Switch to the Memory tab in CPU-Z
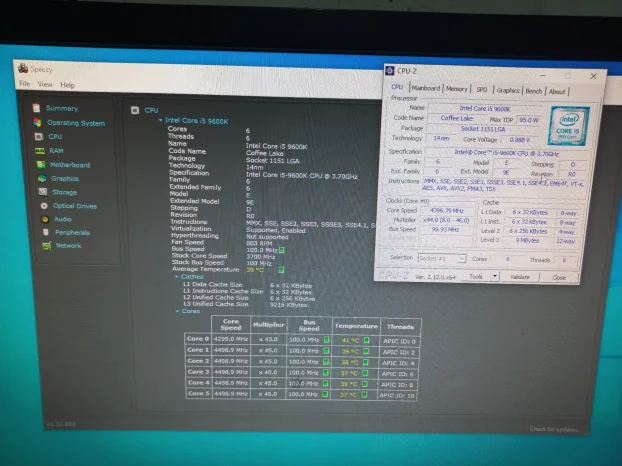622x466 pixels. (x=457, y=89)
